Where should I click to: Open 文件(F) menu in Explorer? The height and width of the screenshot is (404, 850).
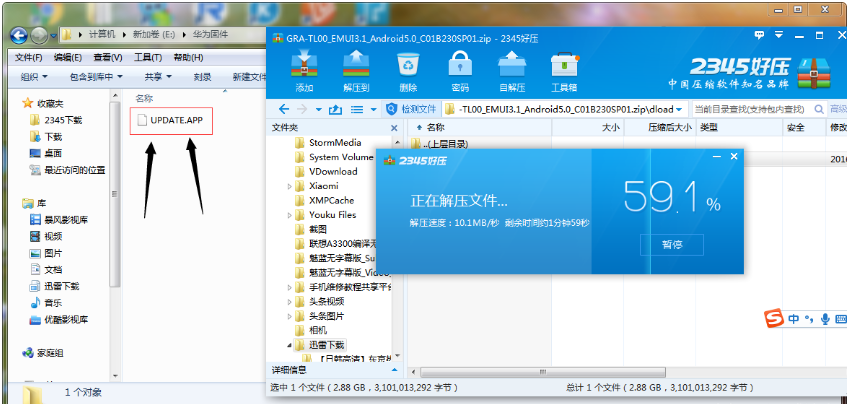(x=29, y=57)
